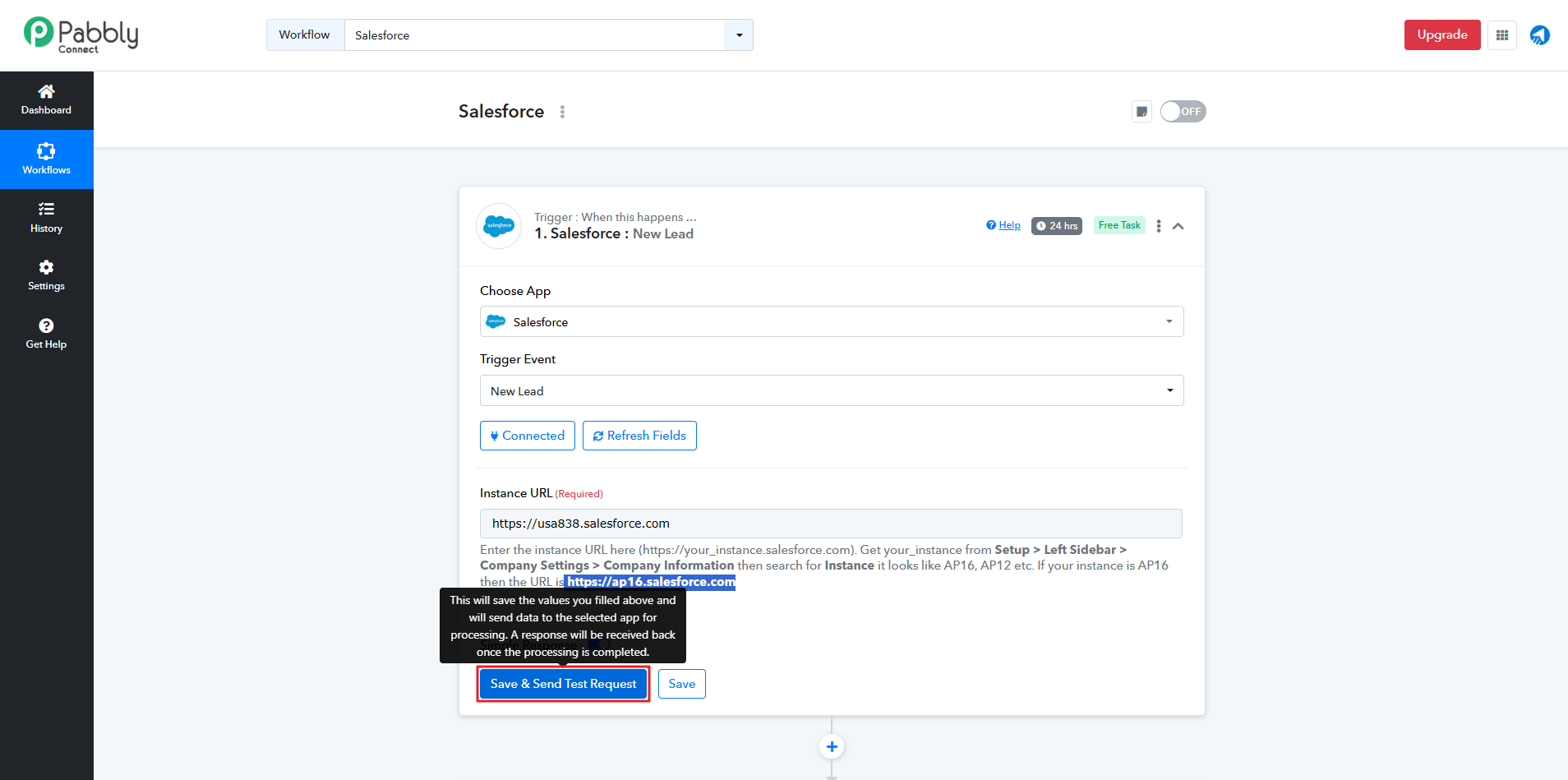1568x780 pixels.
Task: Click the Pabbly Connect logo
Action: click(x=81, y=35)
